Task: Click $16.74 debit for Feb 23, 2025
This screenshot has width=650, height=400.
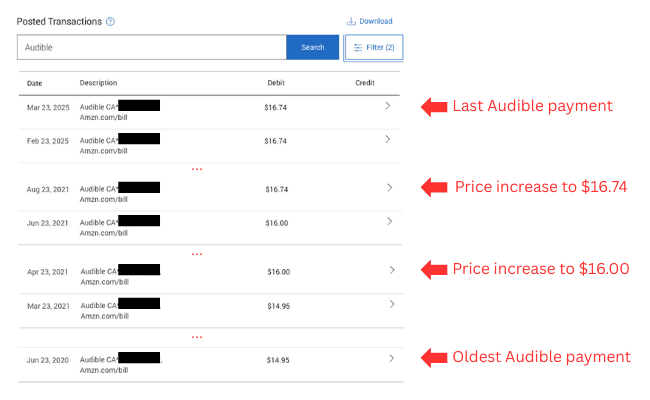Action: point(276,141)
